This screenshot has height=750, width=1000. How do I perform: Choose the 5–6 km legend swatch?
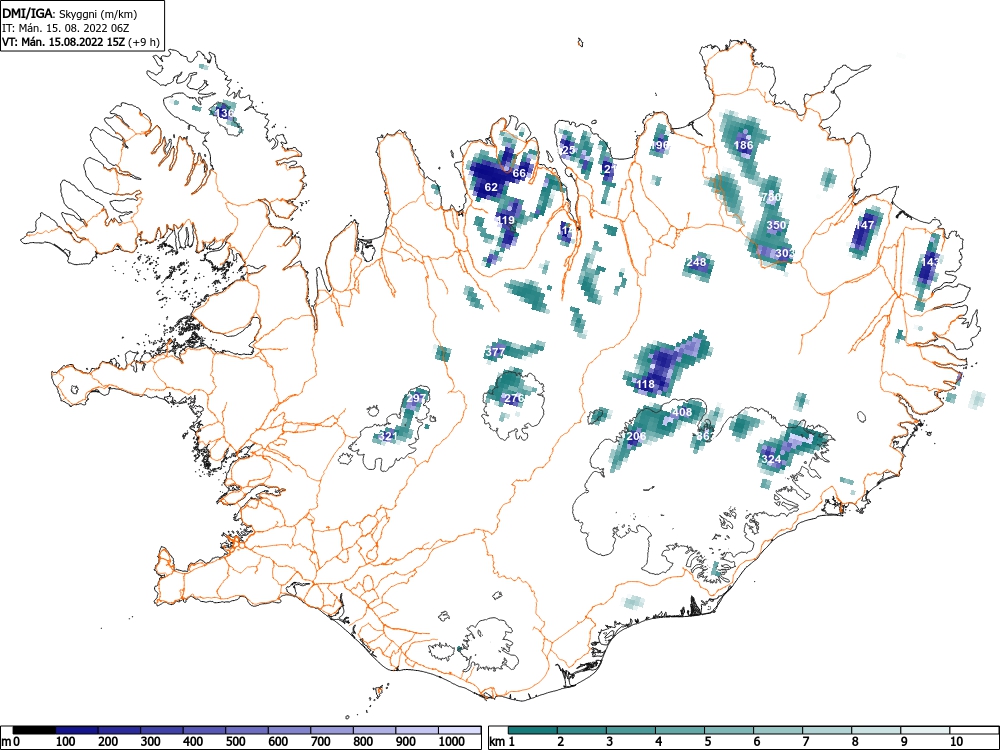tap(729, 730)
